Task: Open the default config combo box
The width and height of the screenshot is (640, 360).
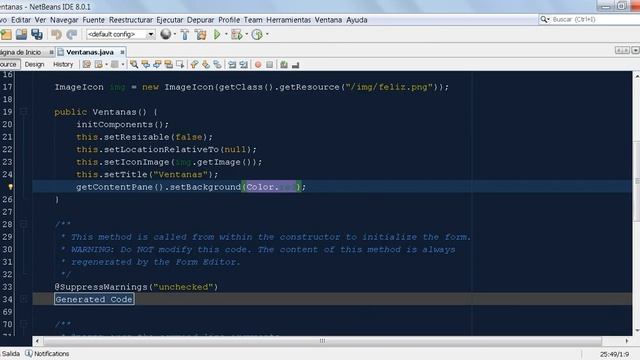Action: pyautogui.click(x=120, y=35)
